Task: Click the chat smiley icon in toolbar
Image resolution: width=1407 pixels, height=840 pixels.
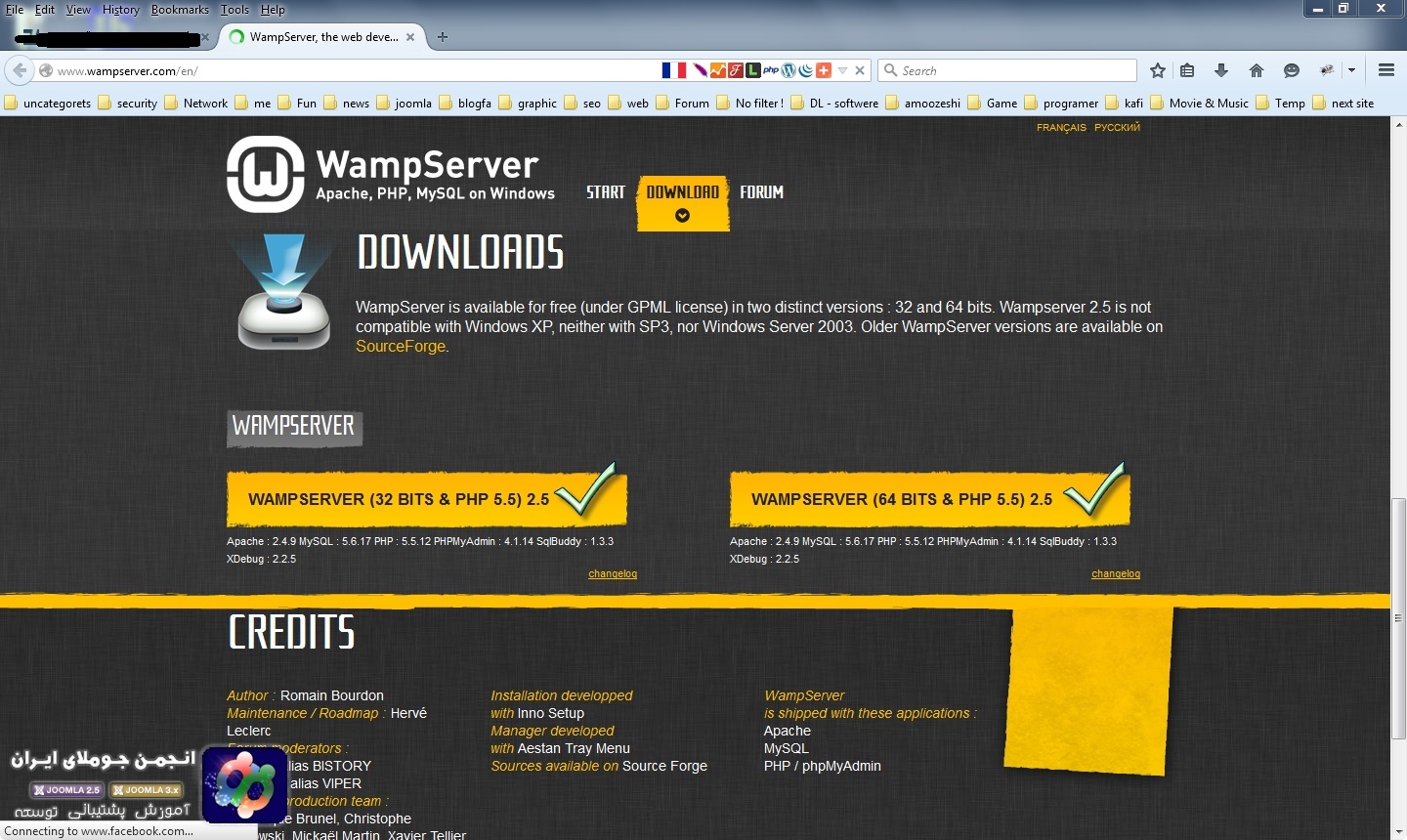Action: click(1292, 70)
